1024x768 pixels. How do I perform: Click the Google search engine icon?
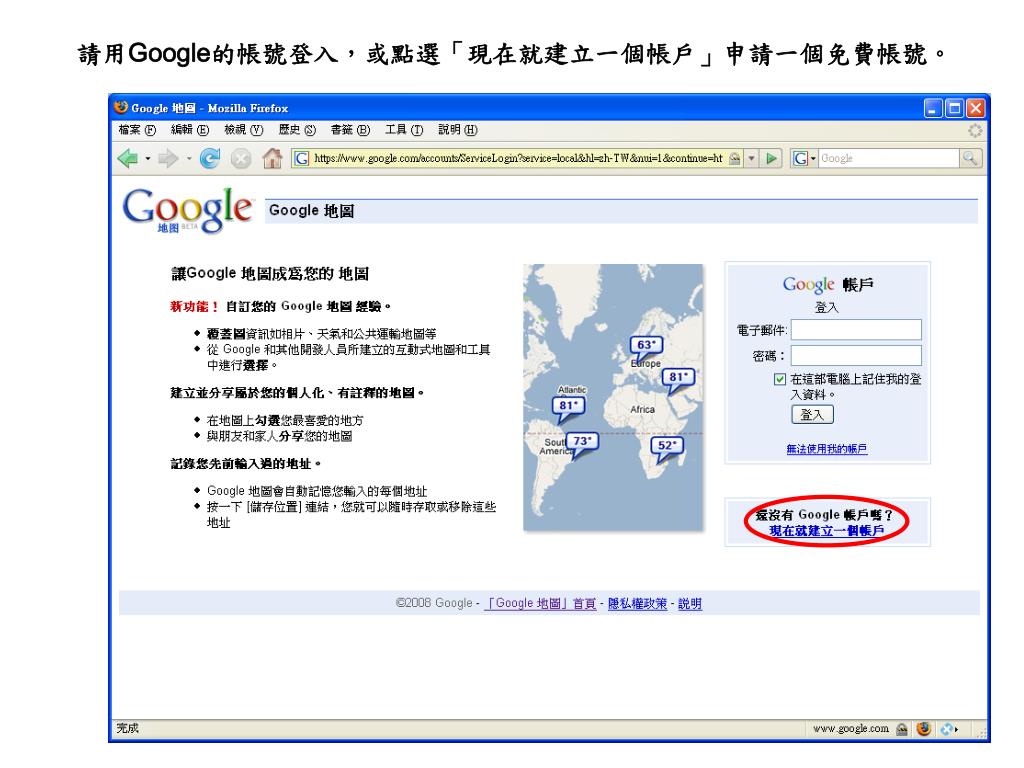800,158
